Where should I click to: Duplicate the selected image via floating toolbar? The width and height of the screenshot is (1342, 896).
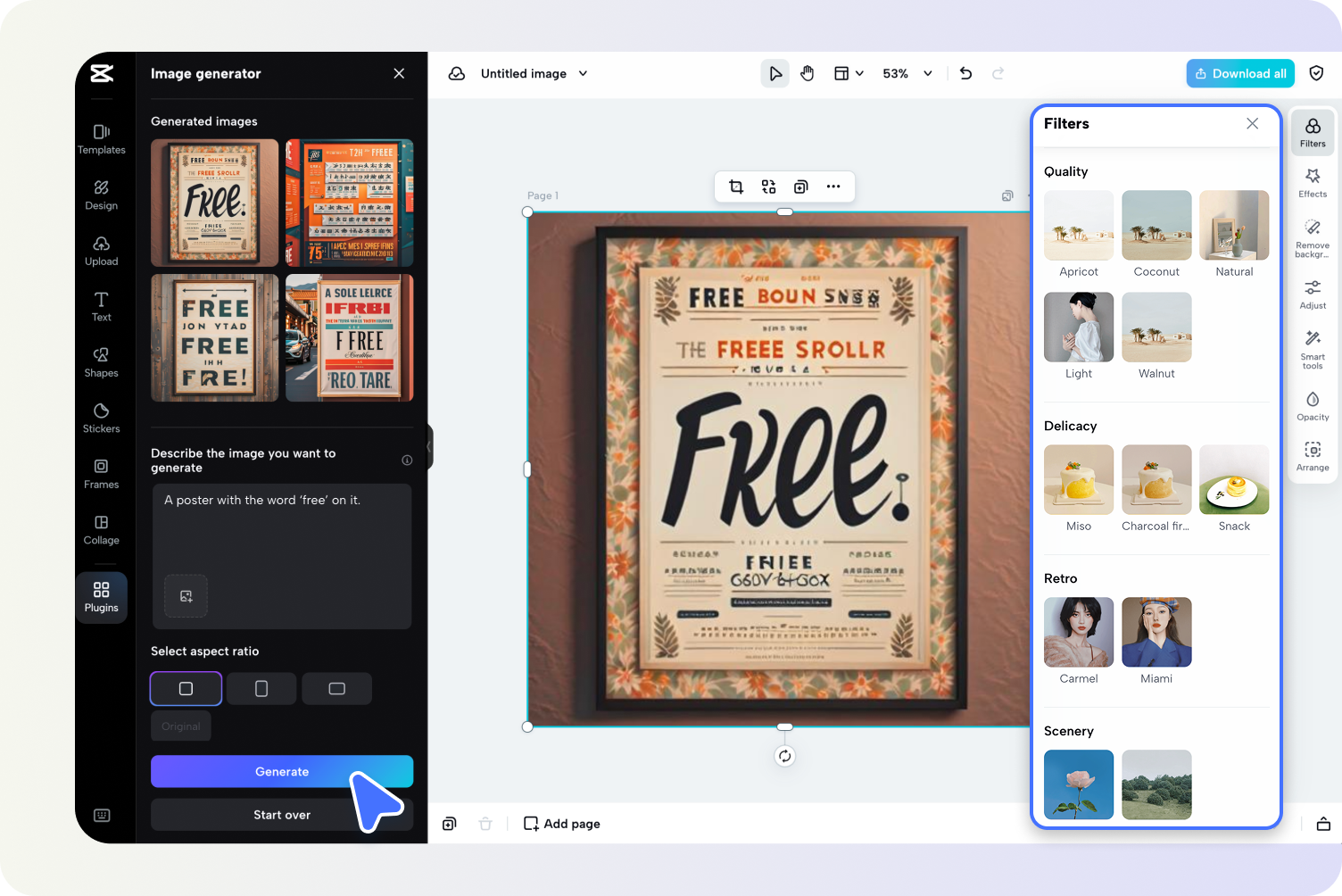(801, 187)
